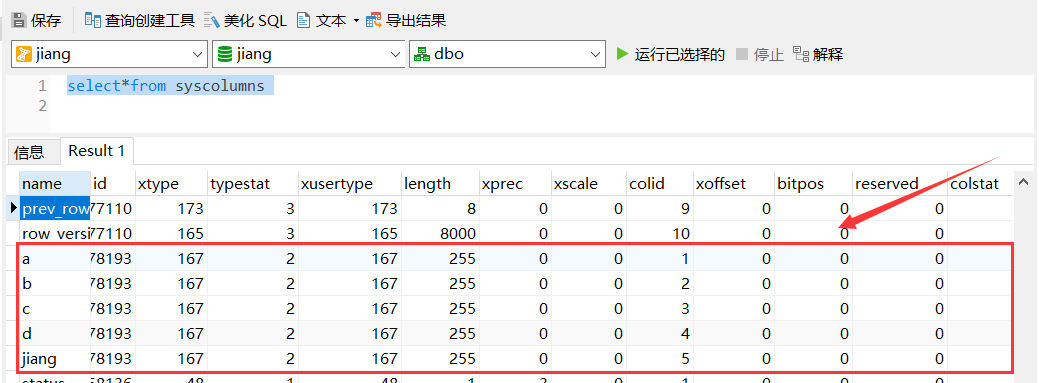Click the bitpos column header
1039x383 pixels.
(x=812, y=184)
